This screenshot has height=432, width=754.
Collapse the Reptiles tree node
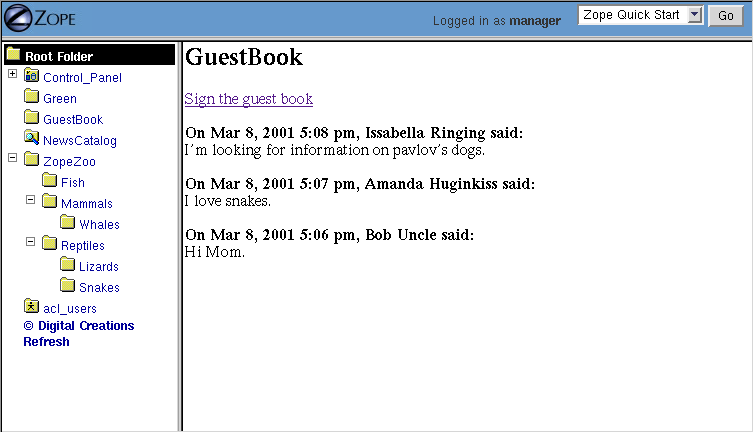click(x=30, y=242)
